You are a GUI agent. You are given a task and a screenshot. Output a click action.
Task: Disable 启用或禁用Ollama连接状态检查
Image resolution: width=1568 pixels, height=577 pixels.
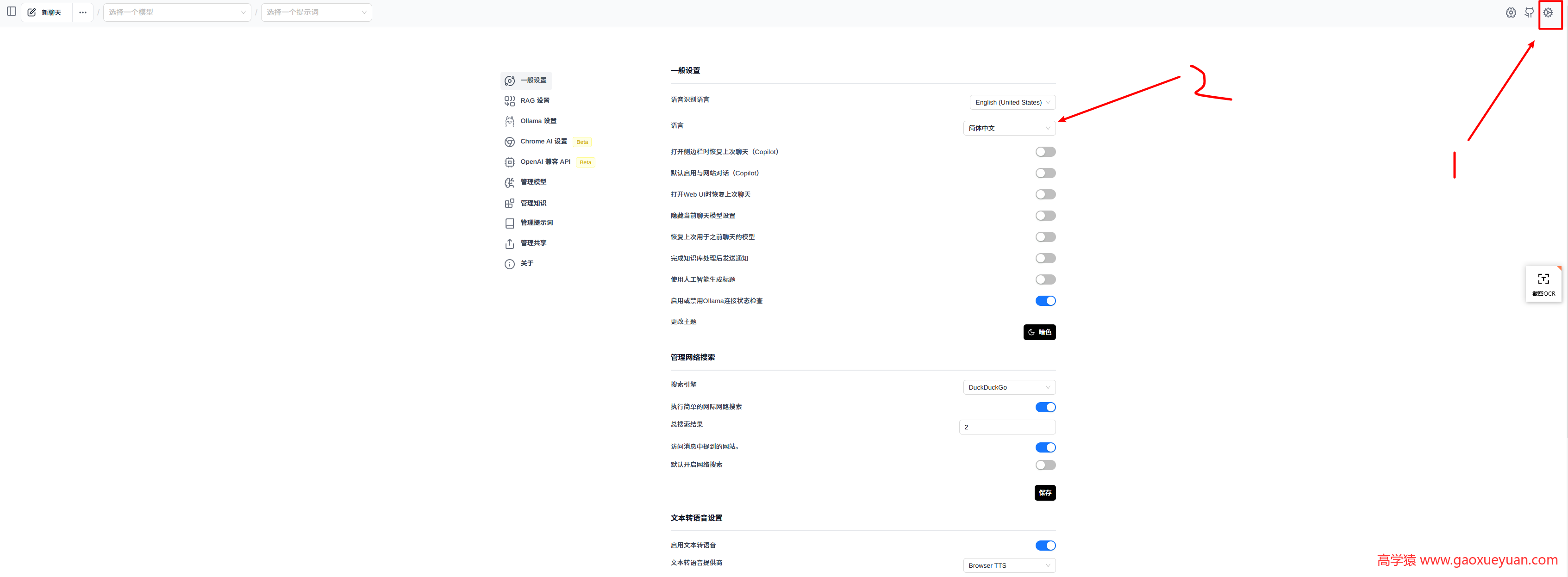[x=1045, y=300]
